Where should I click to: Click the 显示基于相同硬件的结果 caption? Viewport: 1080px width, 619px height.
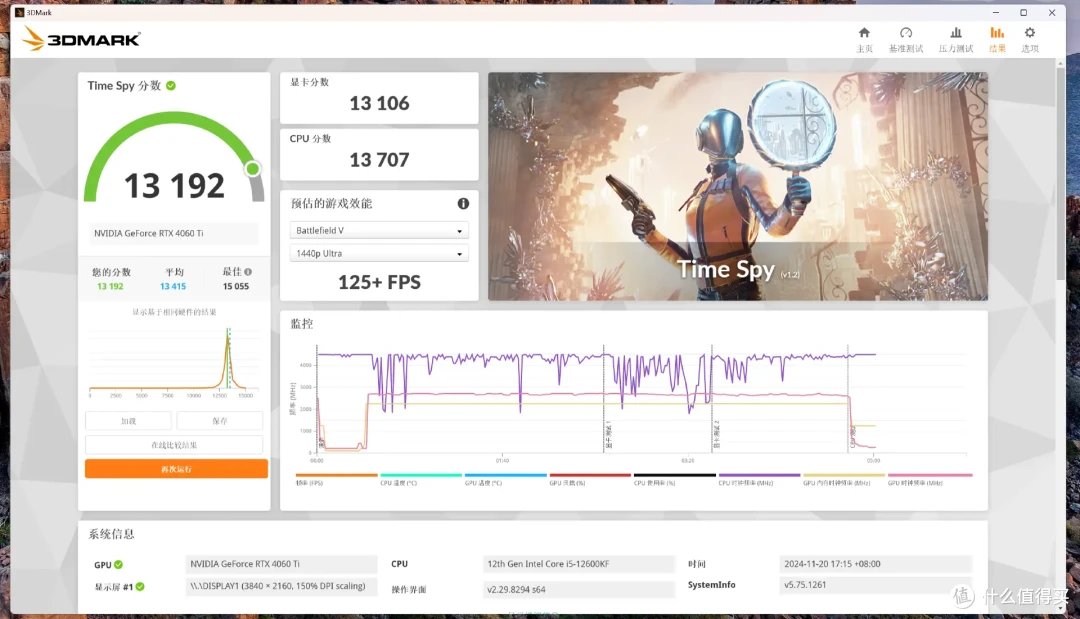point(174,312)
